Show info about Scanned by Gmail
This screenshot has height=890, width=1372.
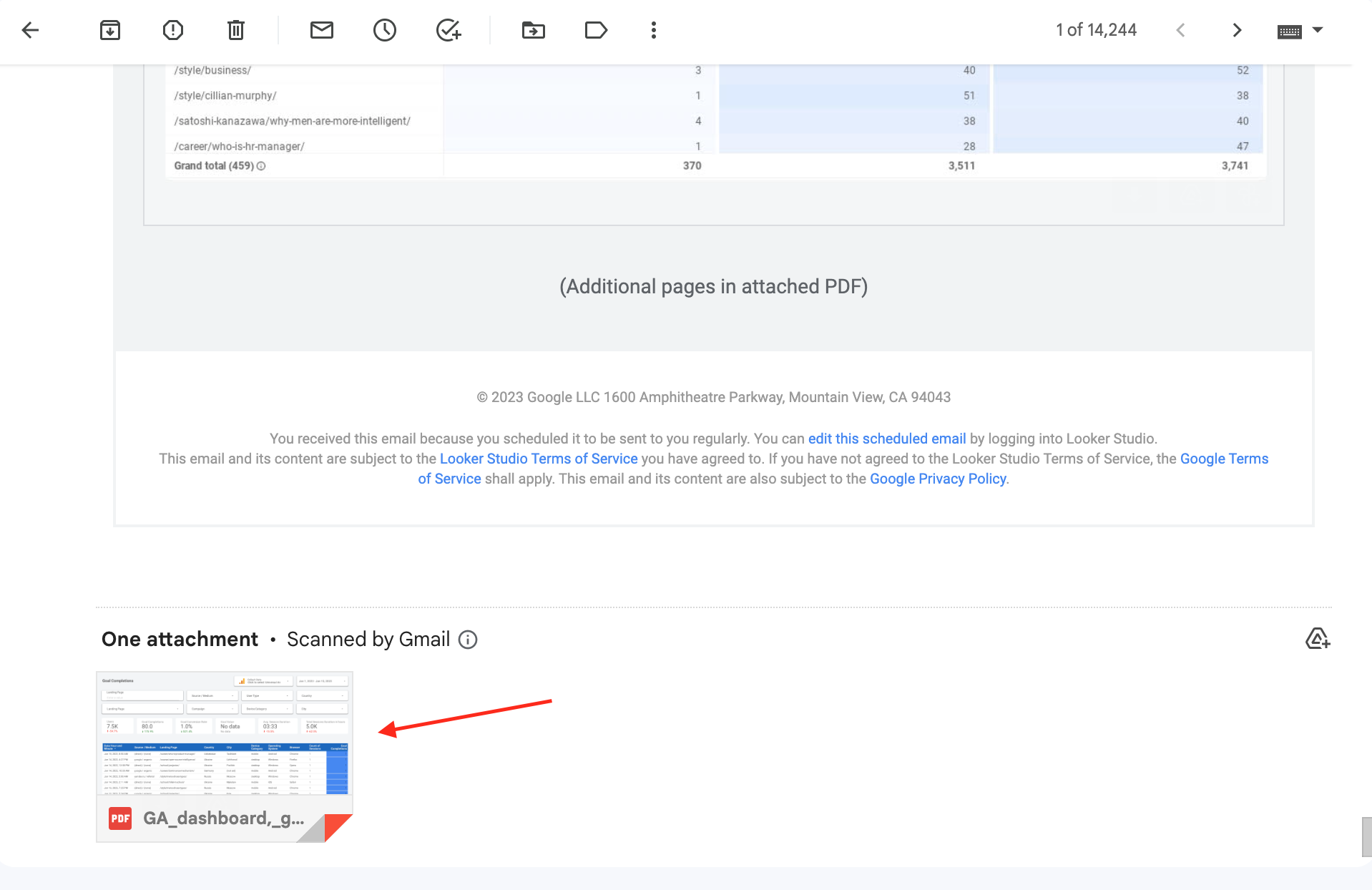point(468,640)
